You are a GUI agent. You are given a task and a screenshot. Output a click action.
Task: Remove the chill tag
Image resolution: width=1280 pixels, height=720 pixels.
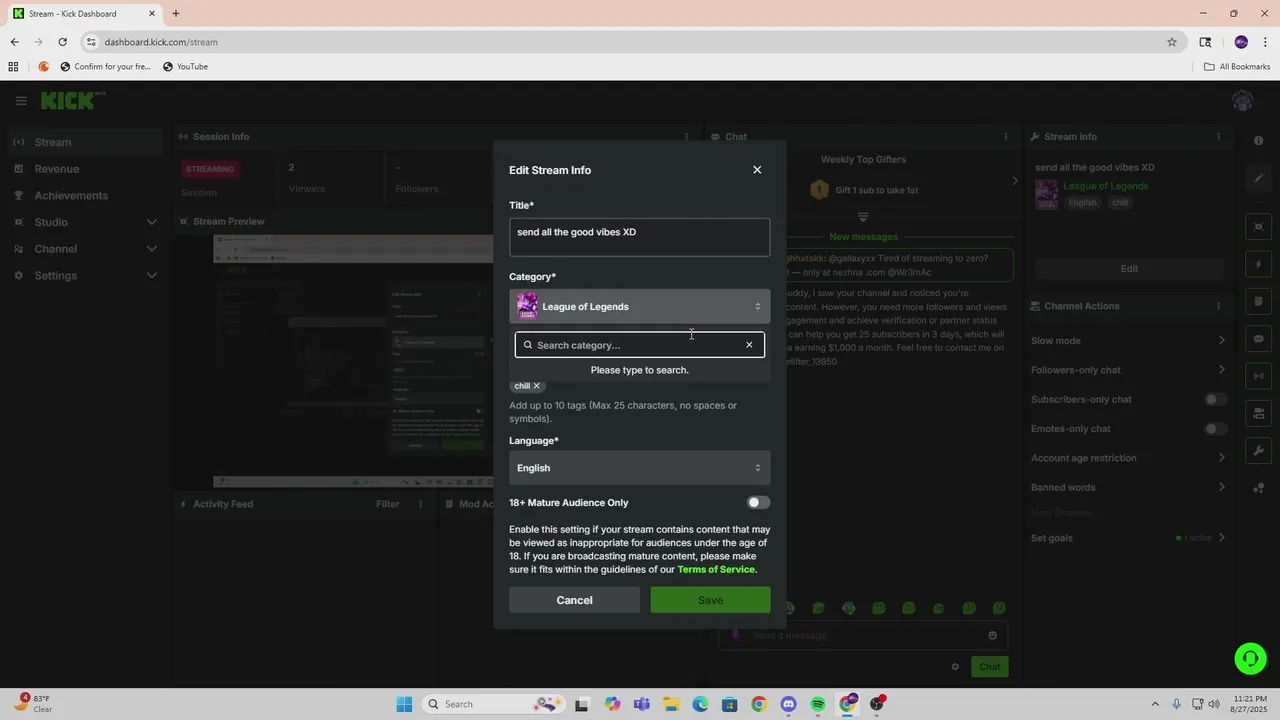[x=536, y=386]
